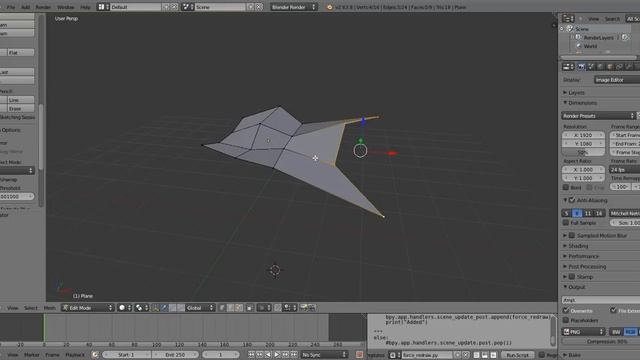
Task: Click the grease pencil Line button
Action: [x=20, y=100]
